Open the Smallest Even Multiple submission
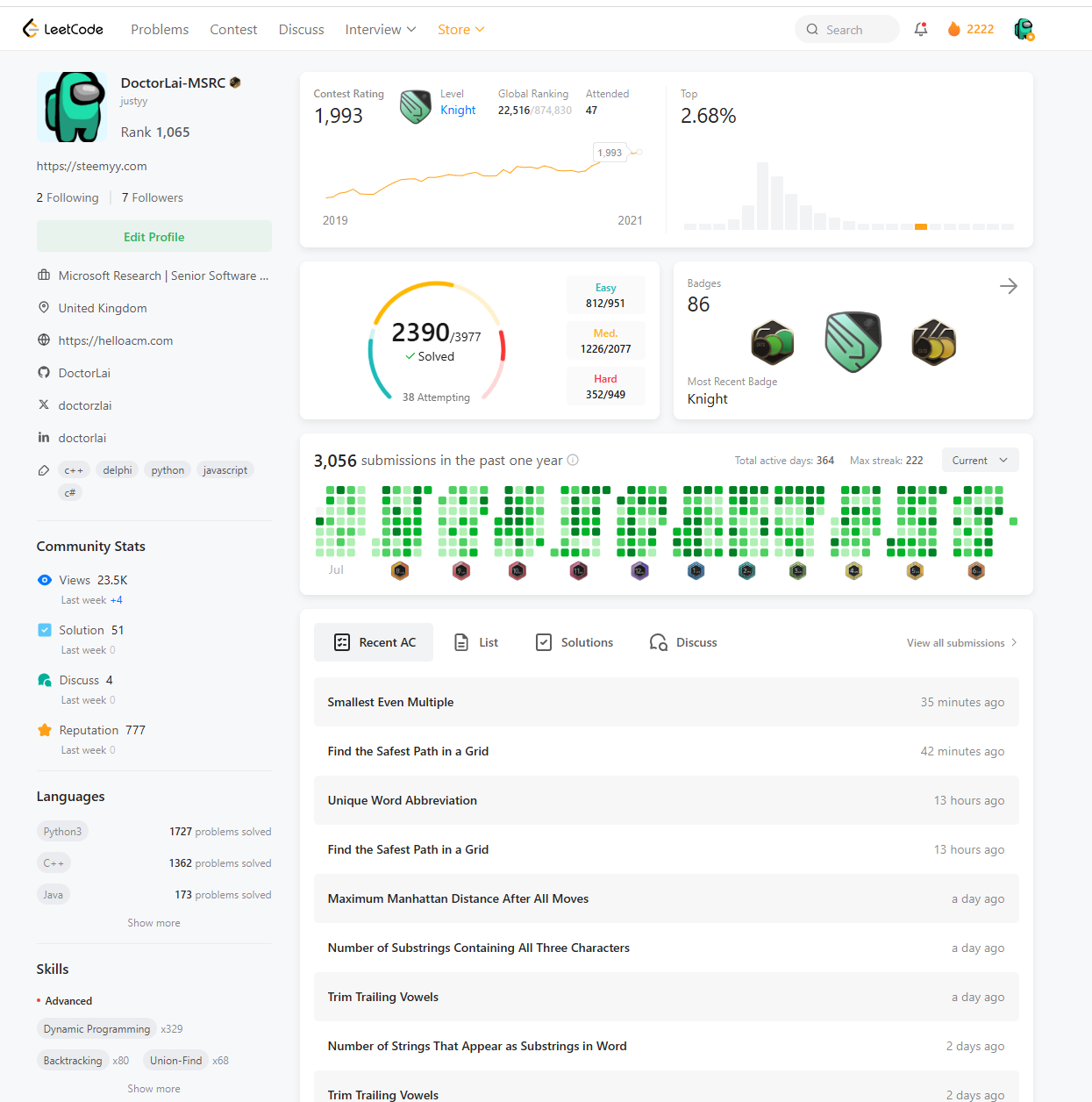Image resolution: width=1092 pixels, height=1102 pixels. point(667,702)
